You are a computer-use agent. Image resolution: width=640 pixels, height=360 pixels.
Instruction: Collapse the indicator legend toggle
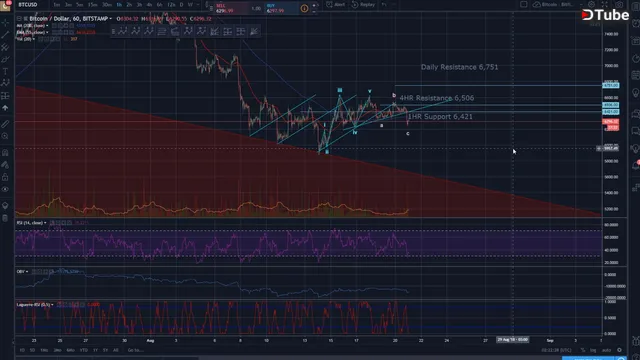coord(19,19)
